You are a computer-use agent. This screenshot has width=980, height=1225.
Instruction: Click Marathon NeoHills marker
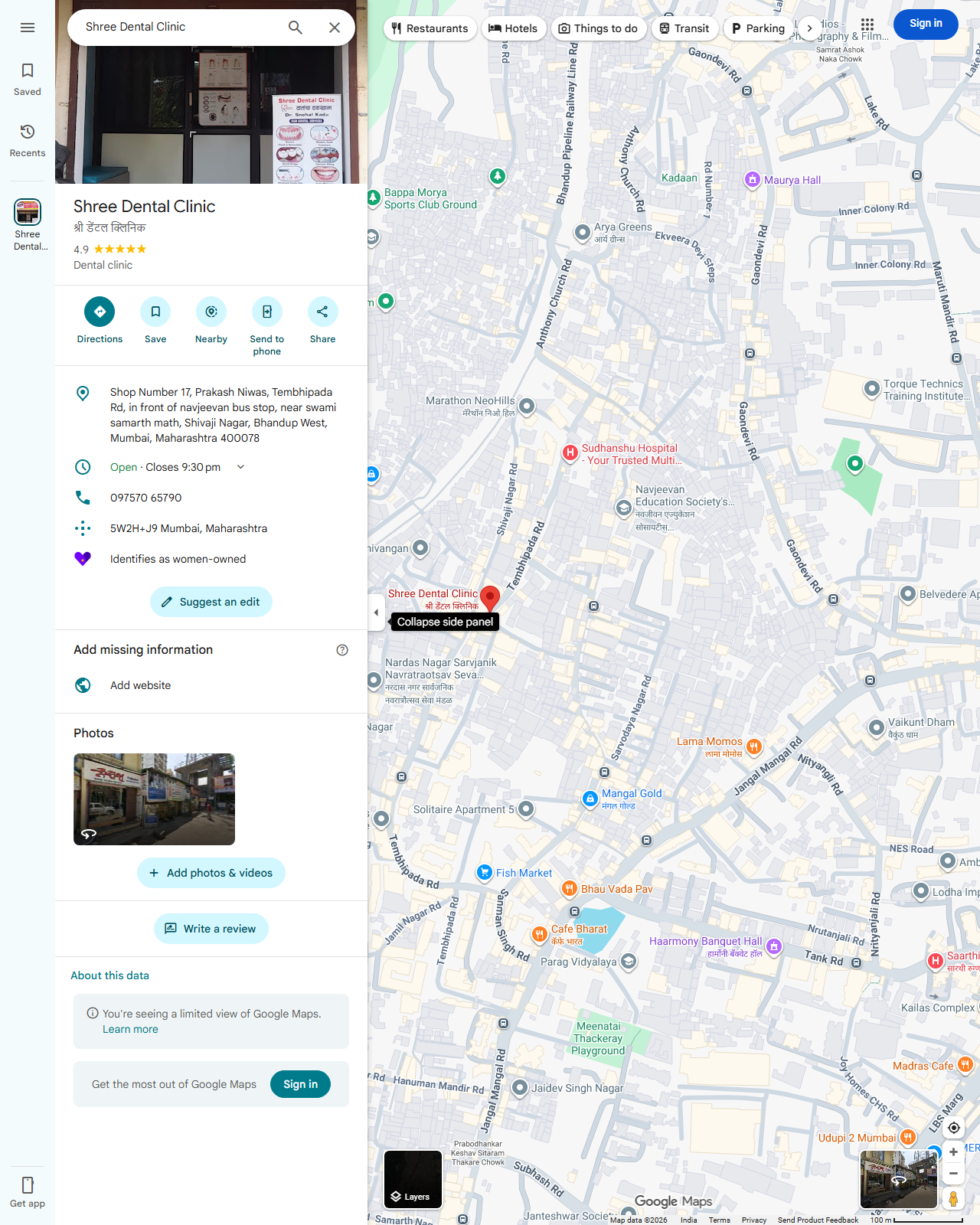coord(527,407)
